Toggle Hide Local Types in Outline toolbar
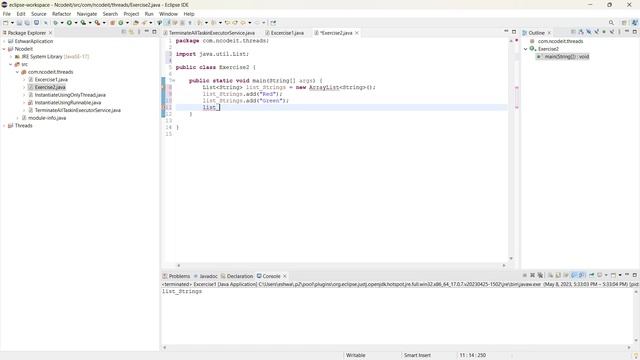The height and width of the screenshot is (360, 640). (x=611, y=32)
